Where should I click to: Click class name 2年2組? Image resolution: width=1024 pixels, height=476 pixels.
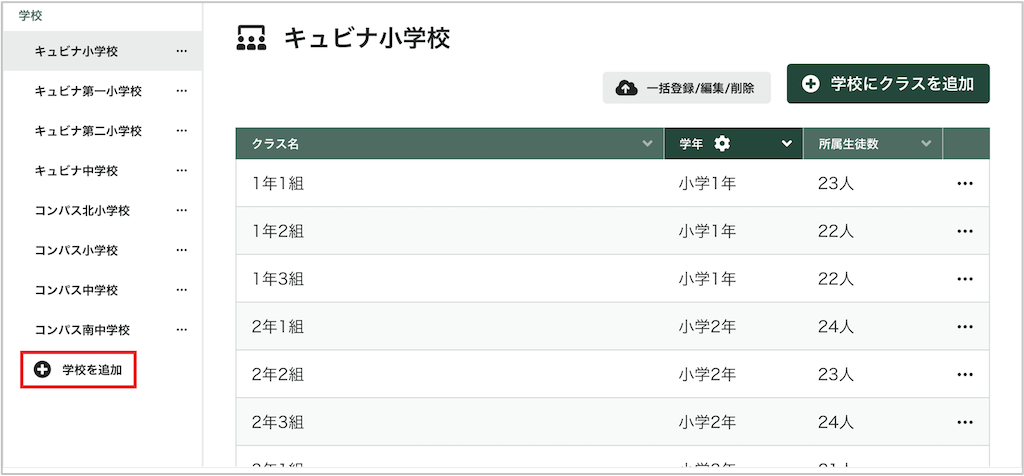[x=278, y=374]
